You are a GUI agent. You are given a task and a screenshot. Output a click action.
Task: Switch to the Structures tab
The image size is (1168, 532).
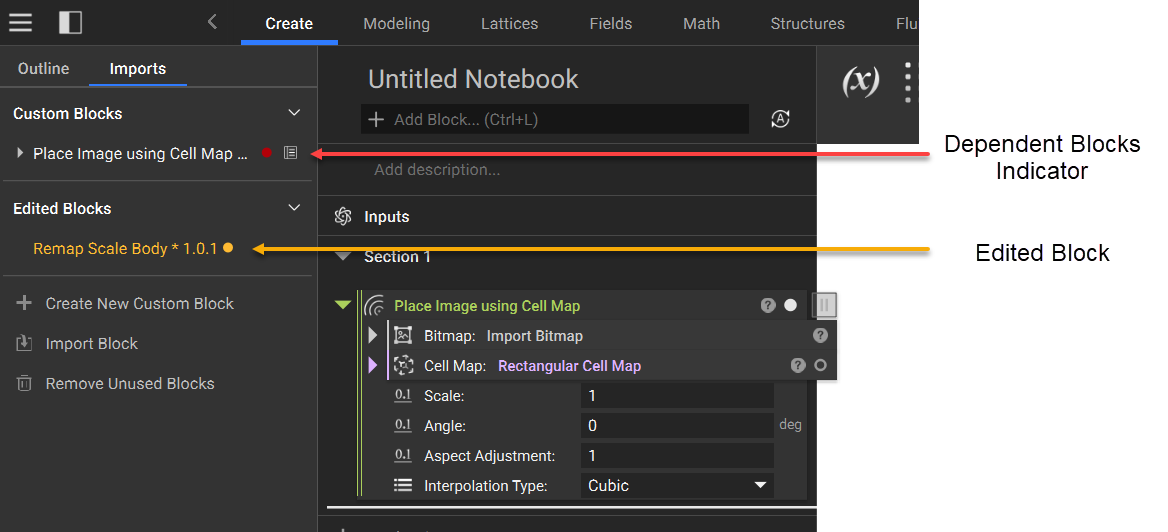tap(807, 23)
